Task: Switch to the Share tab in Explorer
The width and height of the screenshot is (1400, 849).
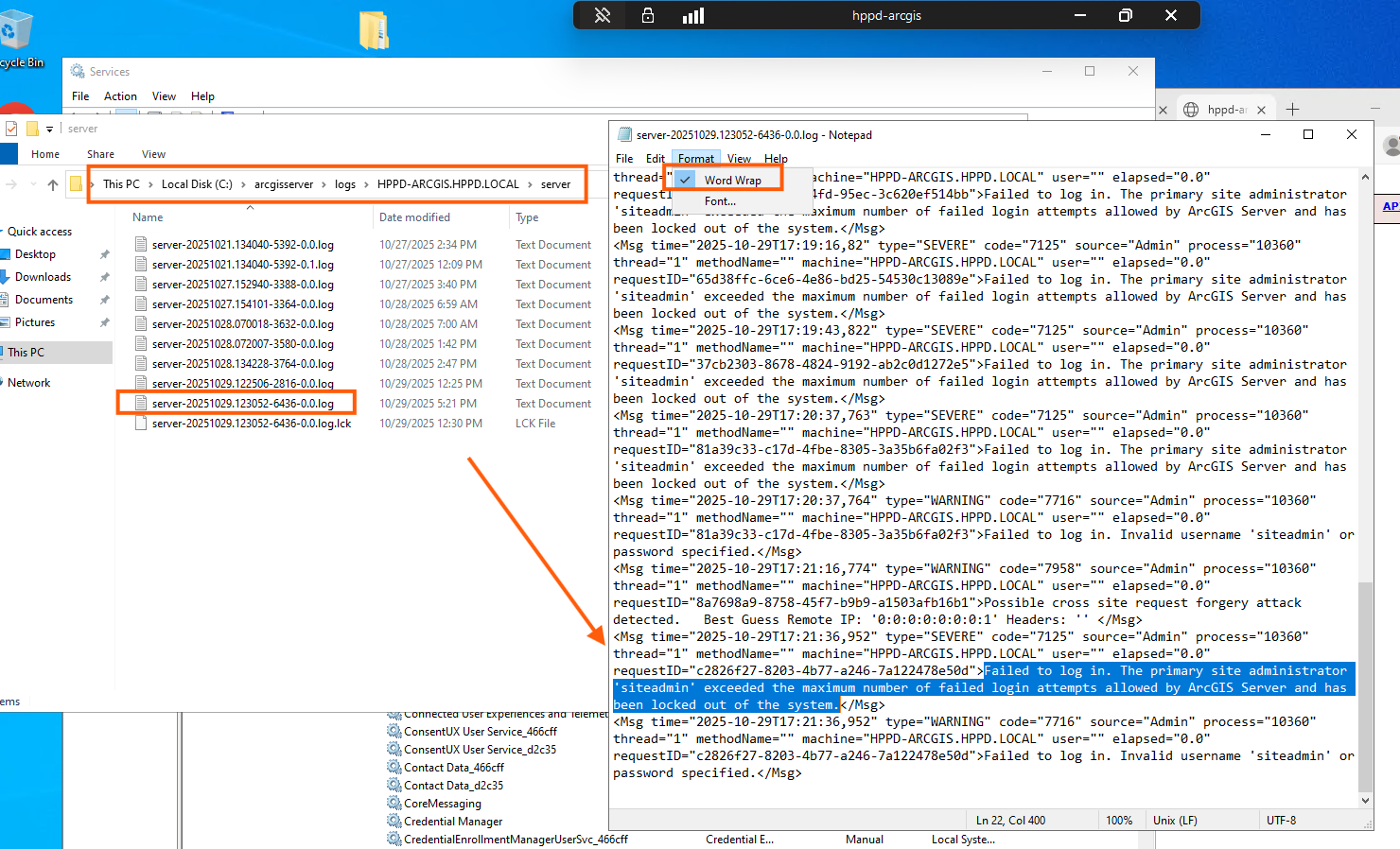Action: pos(100,154)
